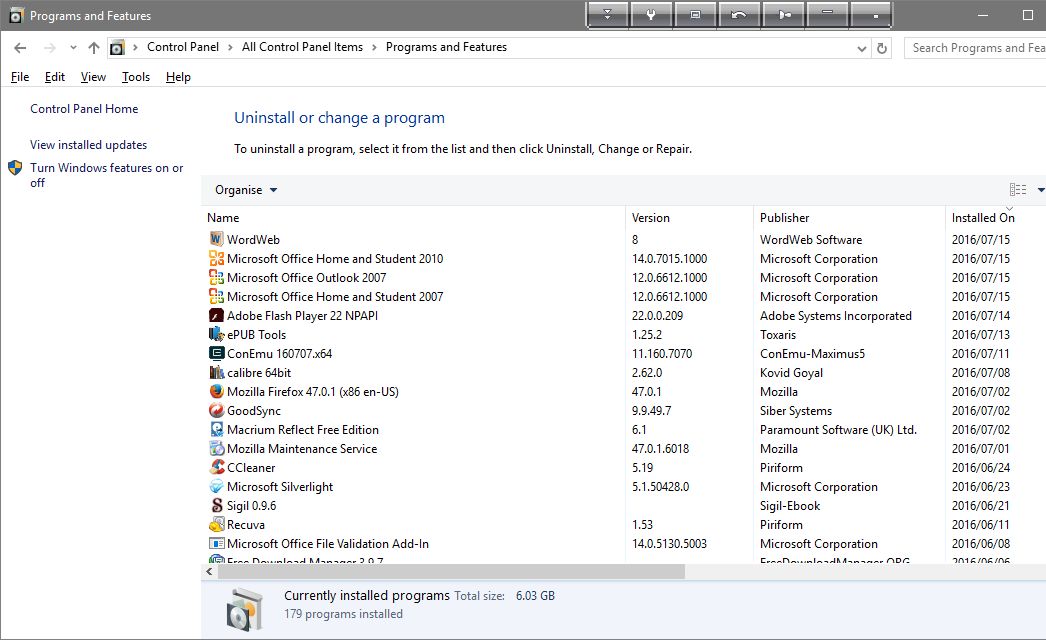Click the wrench icon in title toolbar
This screenshot has height=640, width=1046.
point(650,15)
